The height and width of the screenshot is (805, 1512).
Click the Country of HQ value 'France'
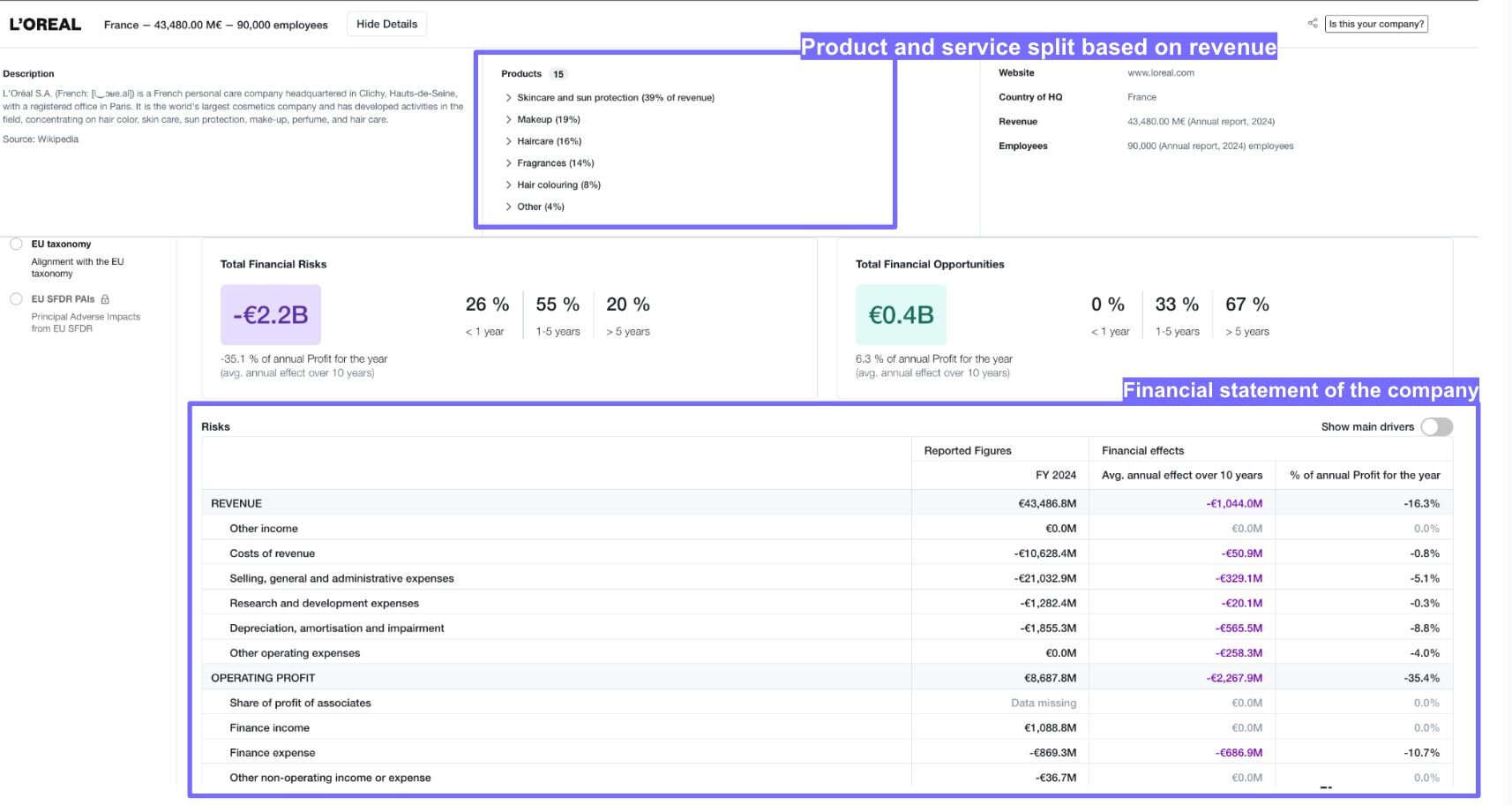pos(1141,97)
